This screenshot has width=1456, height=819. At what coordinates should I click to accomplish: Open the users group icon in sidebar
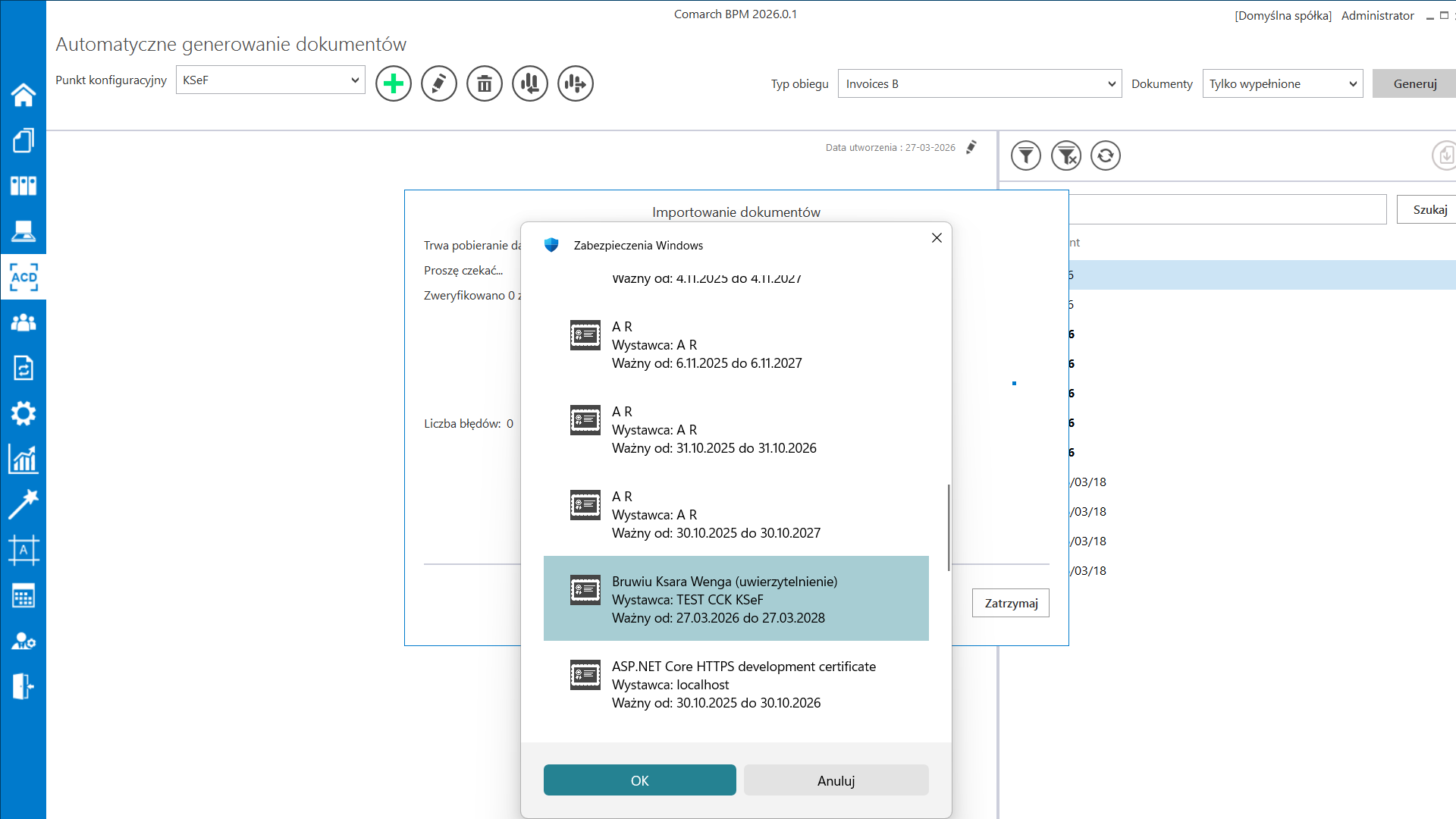point(24,323)
